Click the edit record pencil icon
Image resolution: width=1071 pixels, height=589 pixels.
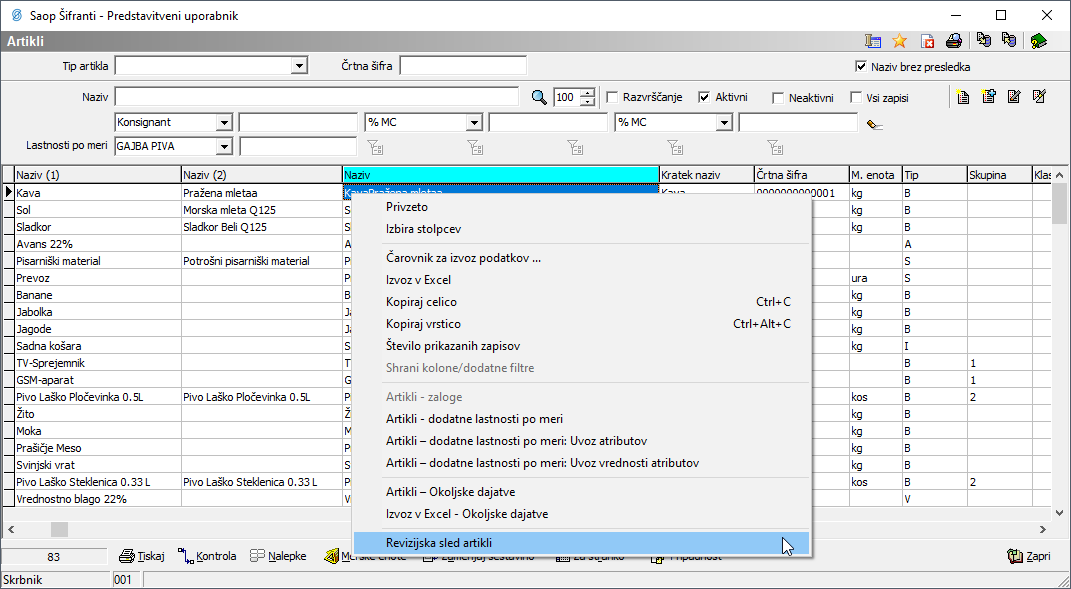[x=1014, y=97]
